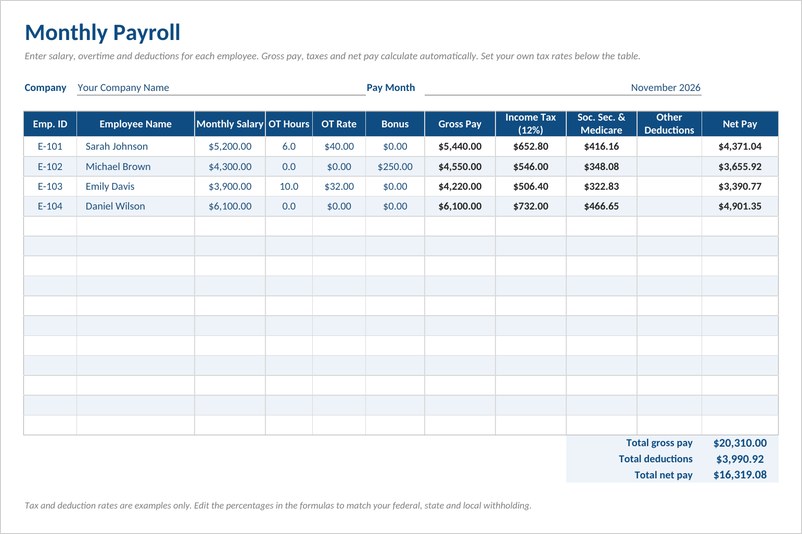Click the $3,390.77 net pay cell
The height and width of the screenshot is (534, 802).
tap(740, 187)
